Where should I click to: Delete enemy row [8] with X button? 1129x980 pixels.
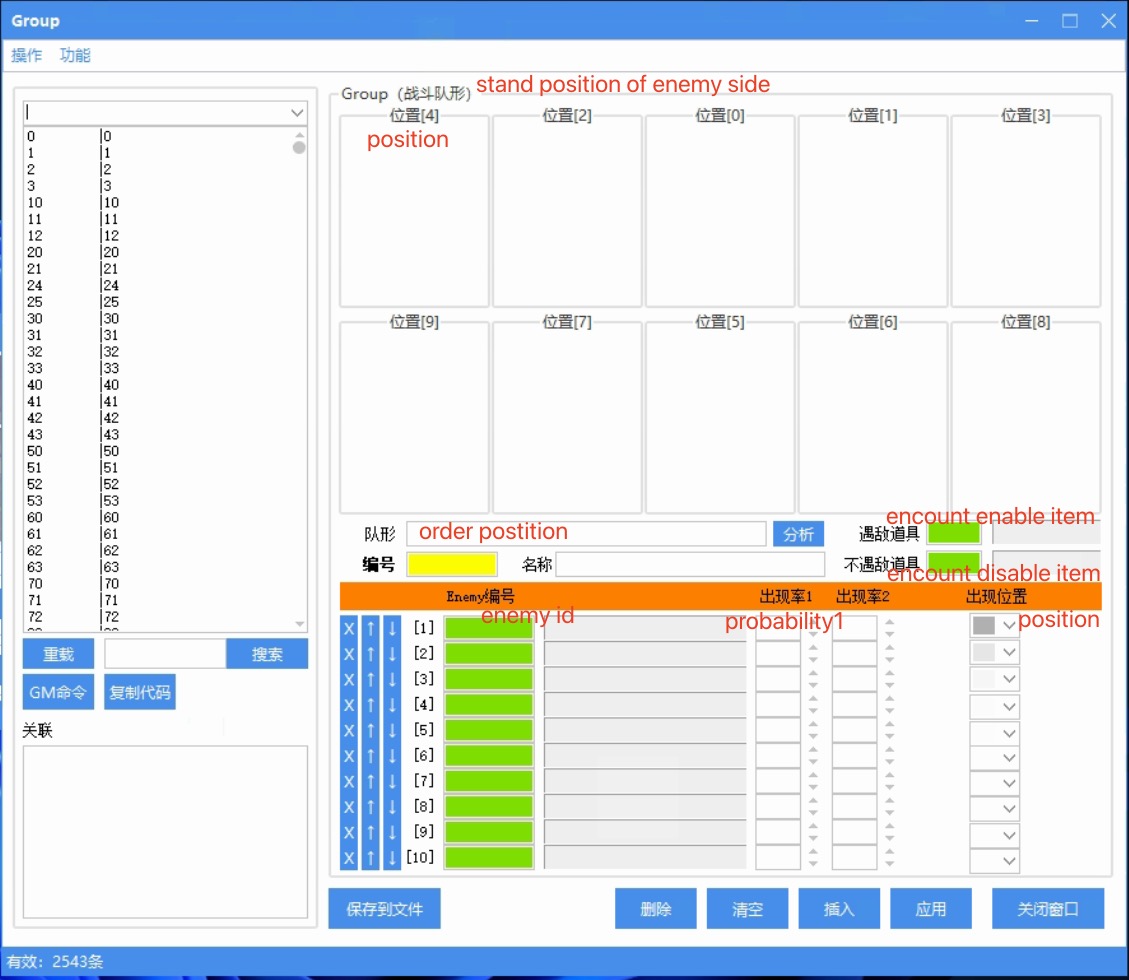(x=348, y=806)
